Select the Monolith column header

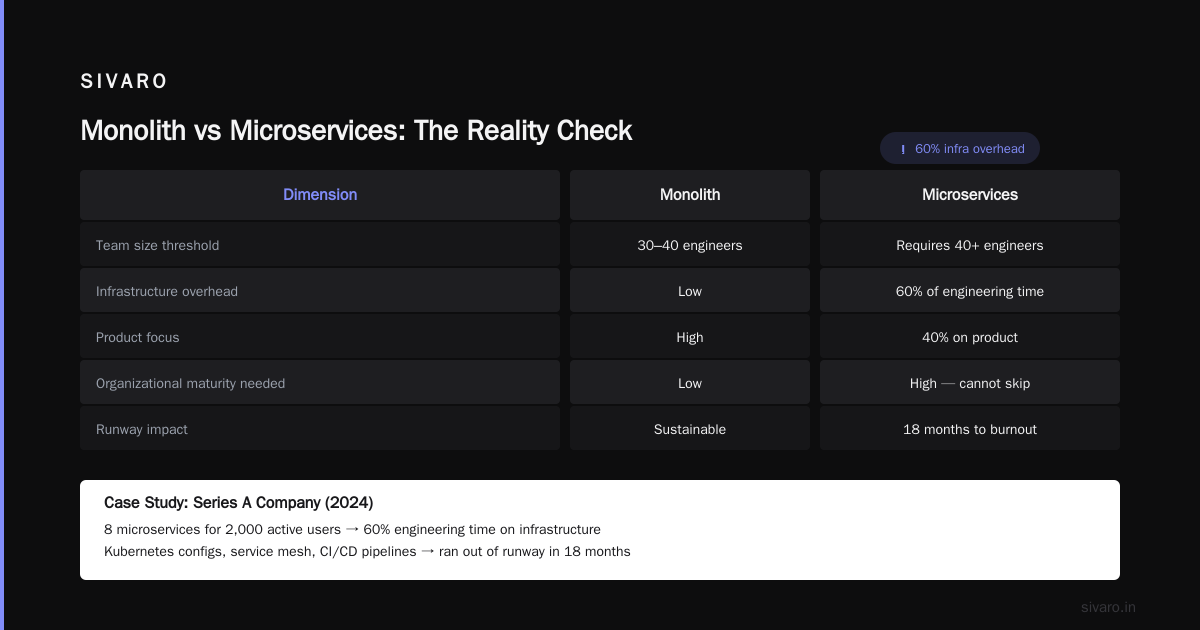(x=690, y=195)
